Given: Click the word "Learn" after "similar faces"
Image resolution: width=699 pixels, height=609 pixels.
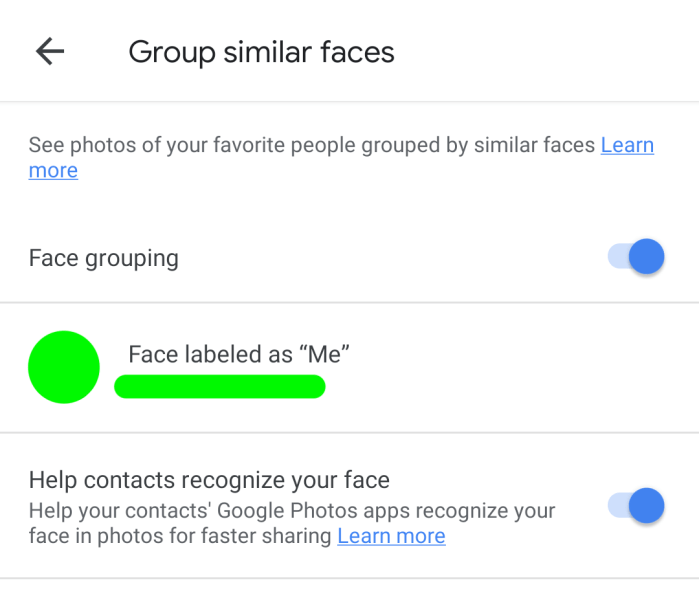Looking at the screenshot, I should (627, 145).
